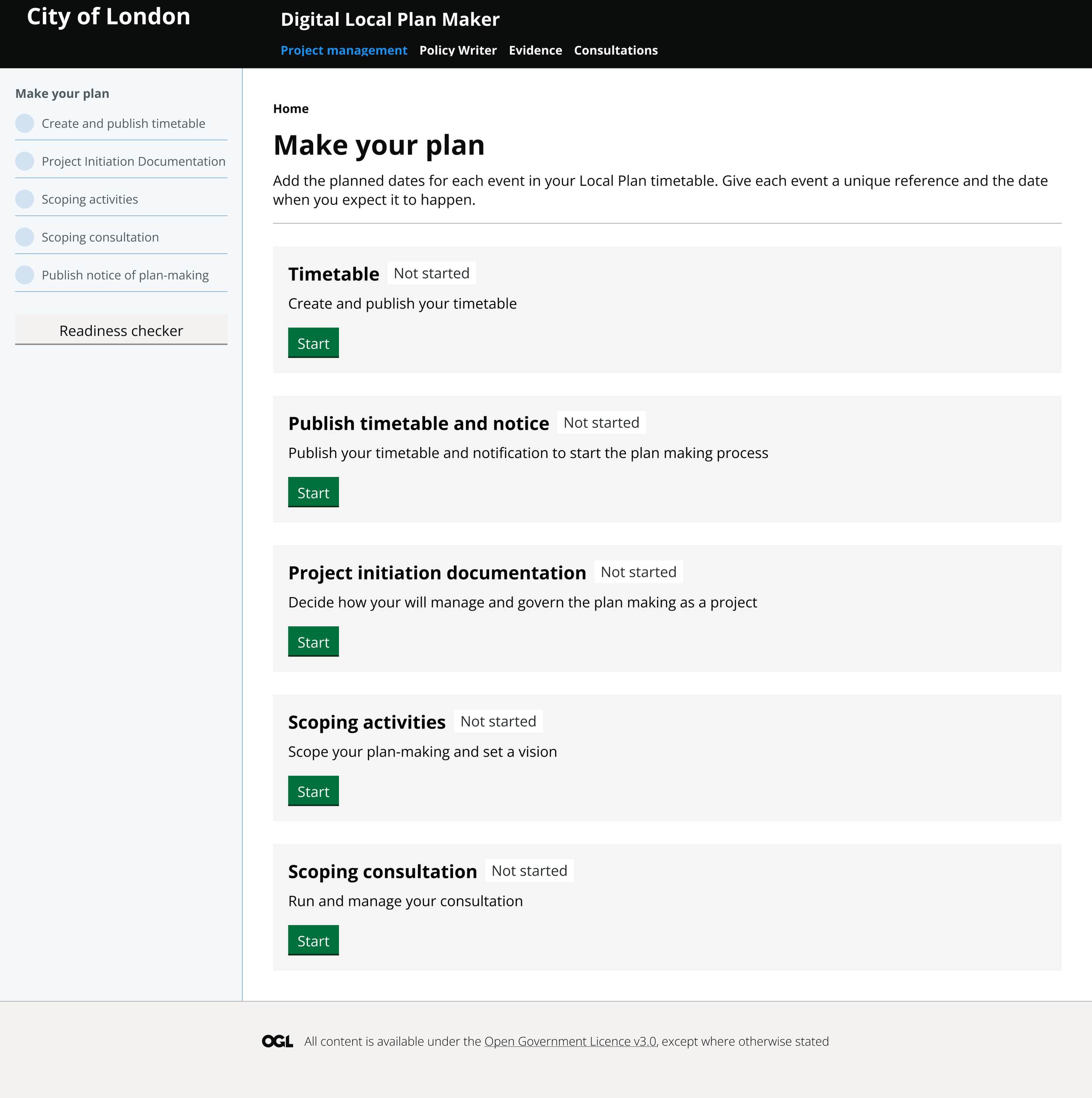This screenshot has height=1098, width=1092.
Task: Click status circle beside Project Initiation Documentation
Action: 24,162
